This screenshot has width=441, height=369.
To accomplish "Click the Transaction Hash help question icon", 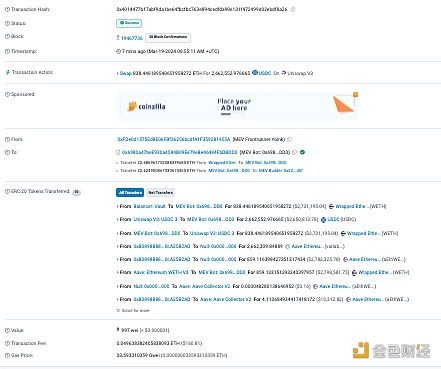I will point(7,9).
